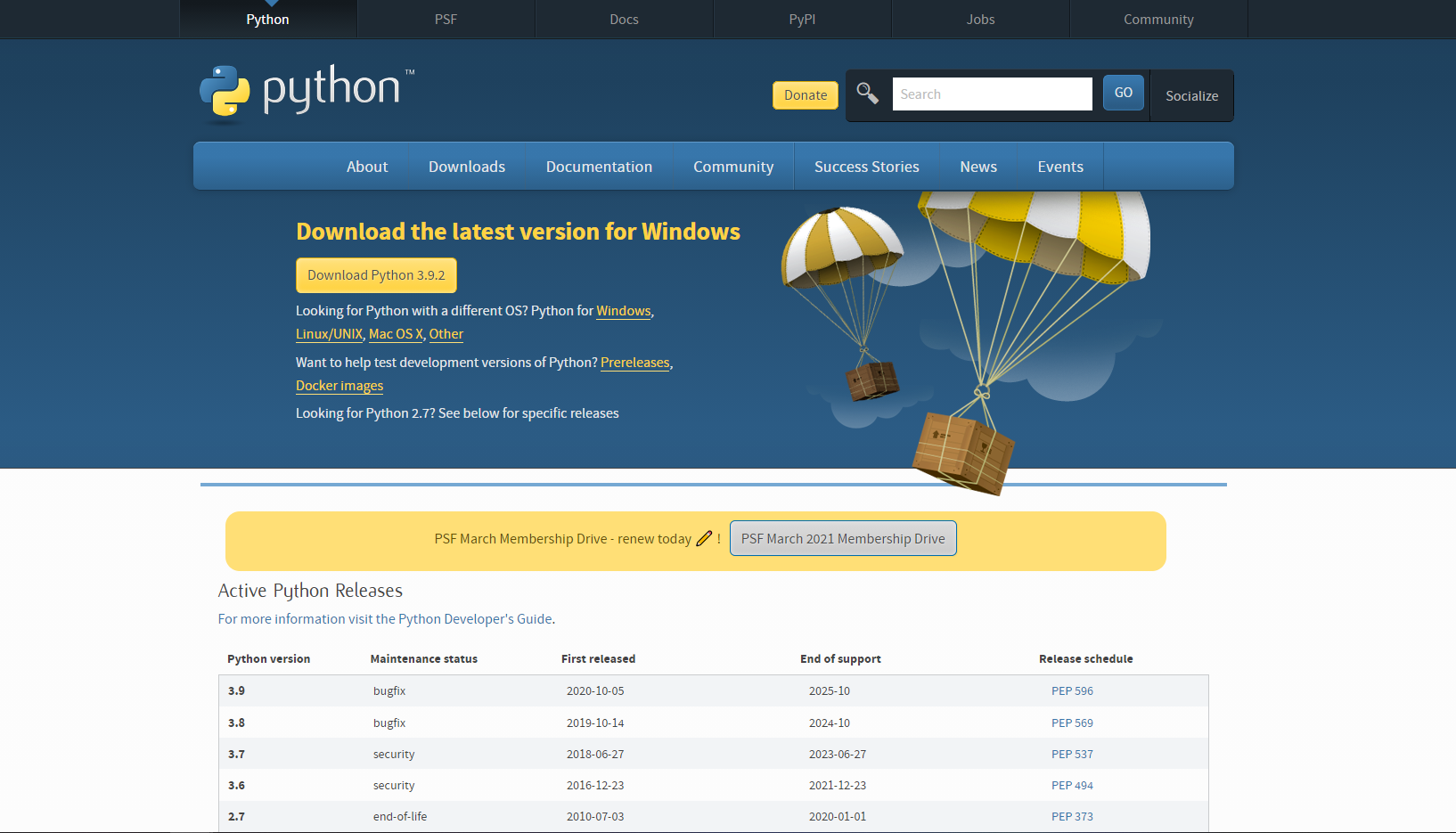
Task: Click the magnifying glass search icon
Action: [867, 93]
